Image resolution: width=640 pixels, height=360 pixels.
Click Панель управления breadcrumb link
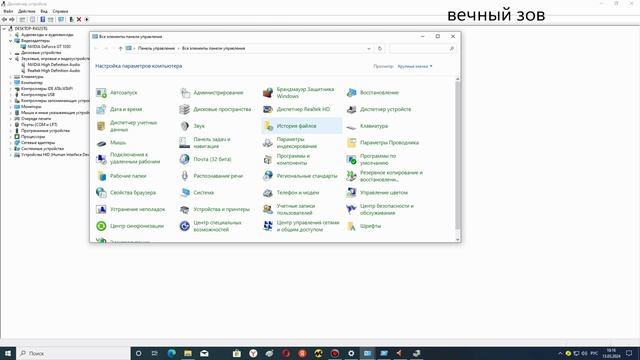156,49
